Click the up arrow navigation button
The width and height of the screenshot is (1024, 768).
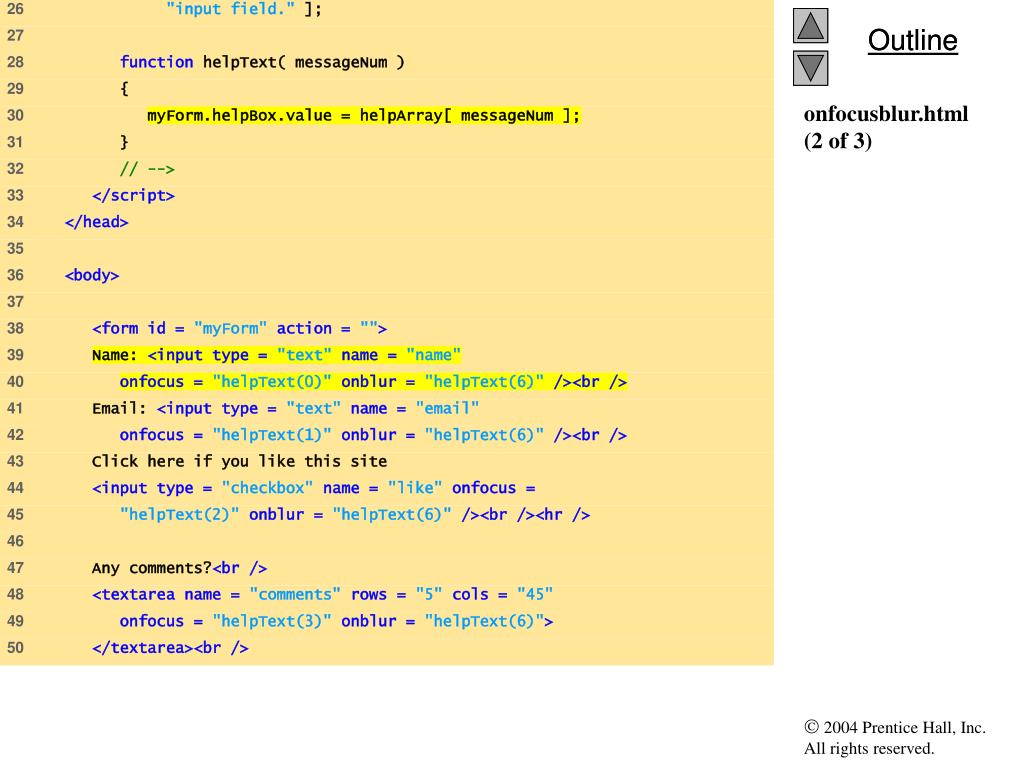(810, 25)
